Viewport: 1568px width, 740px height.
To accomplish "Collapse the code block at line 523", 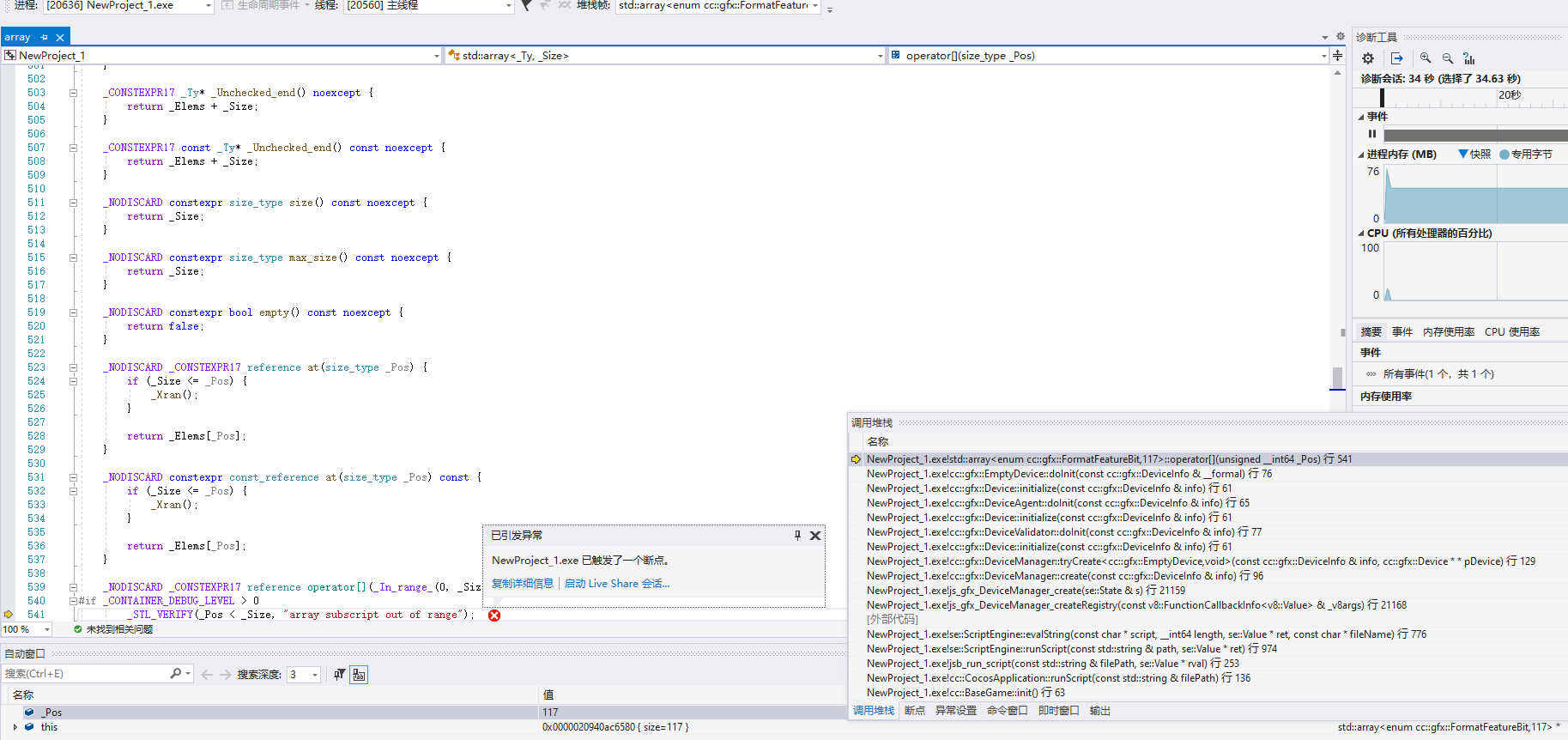I will [73, 367].
